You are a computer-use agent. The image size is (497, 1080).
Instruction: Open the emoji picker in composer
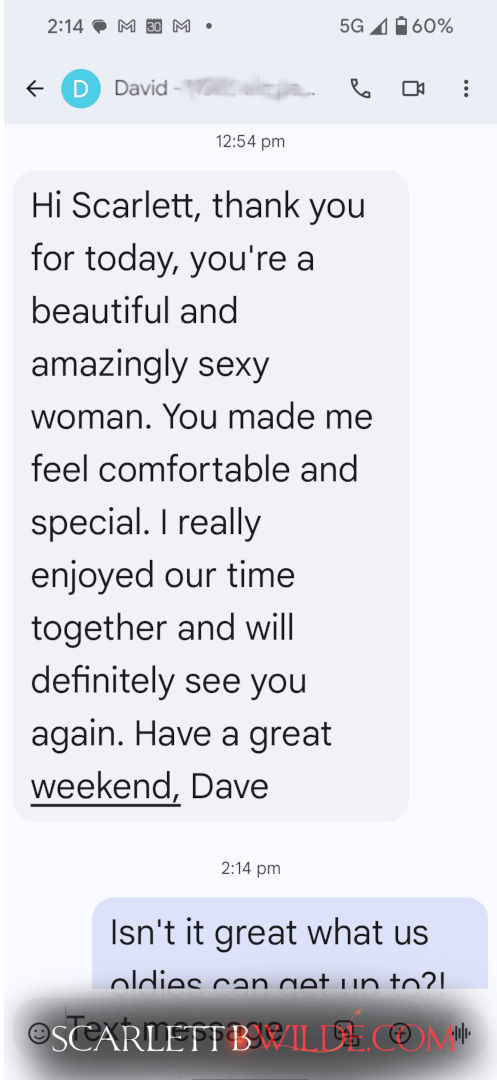click(x=39, y=1032)
